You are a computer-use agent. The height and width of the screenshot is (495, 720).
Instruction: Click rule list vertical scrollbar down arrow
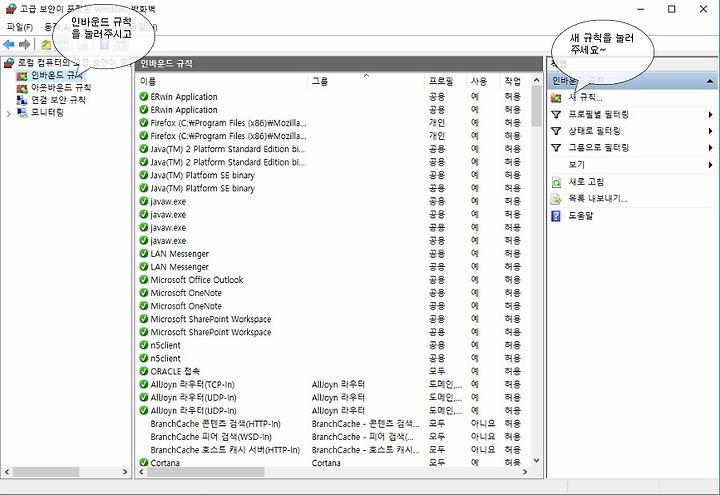coord(536,461)
